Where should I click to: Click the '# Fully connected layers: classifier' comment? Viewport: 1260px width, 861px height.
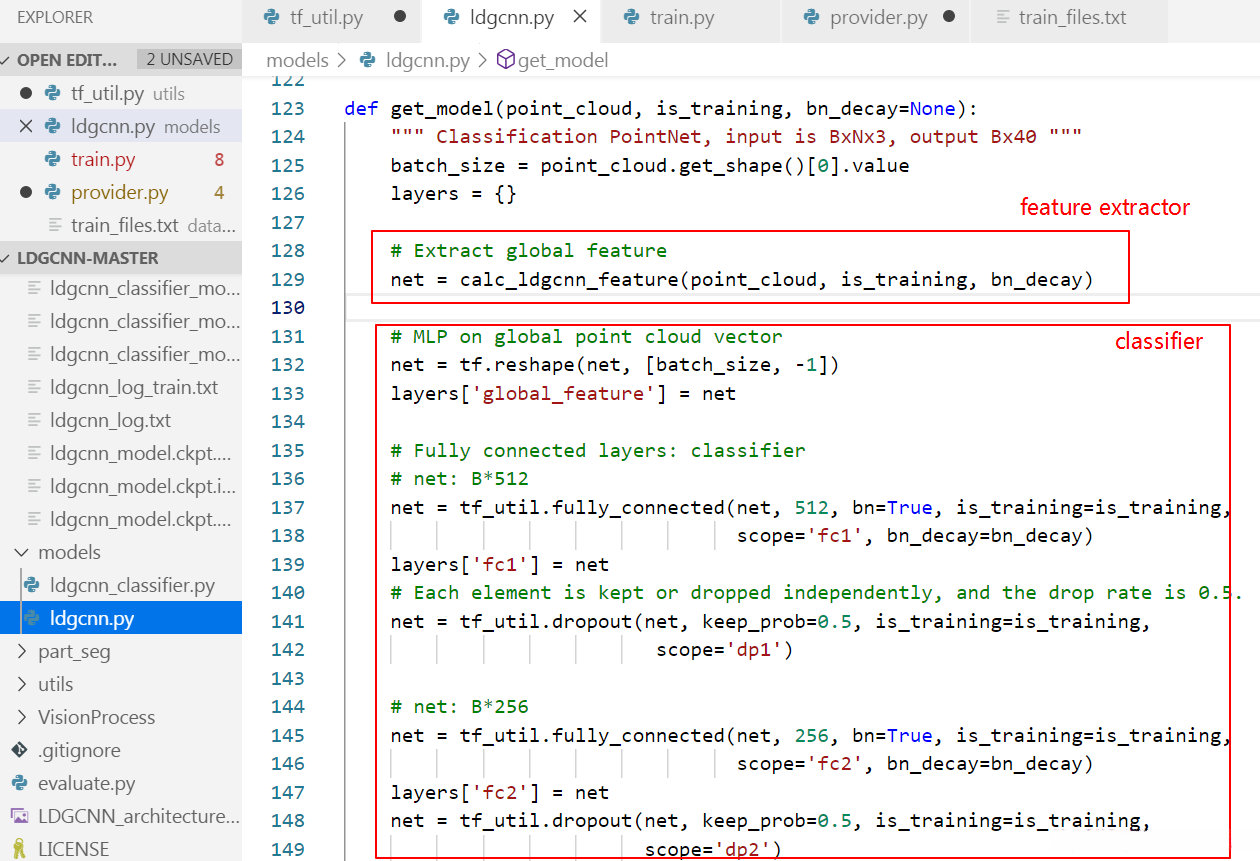click(x=598, y=450)
